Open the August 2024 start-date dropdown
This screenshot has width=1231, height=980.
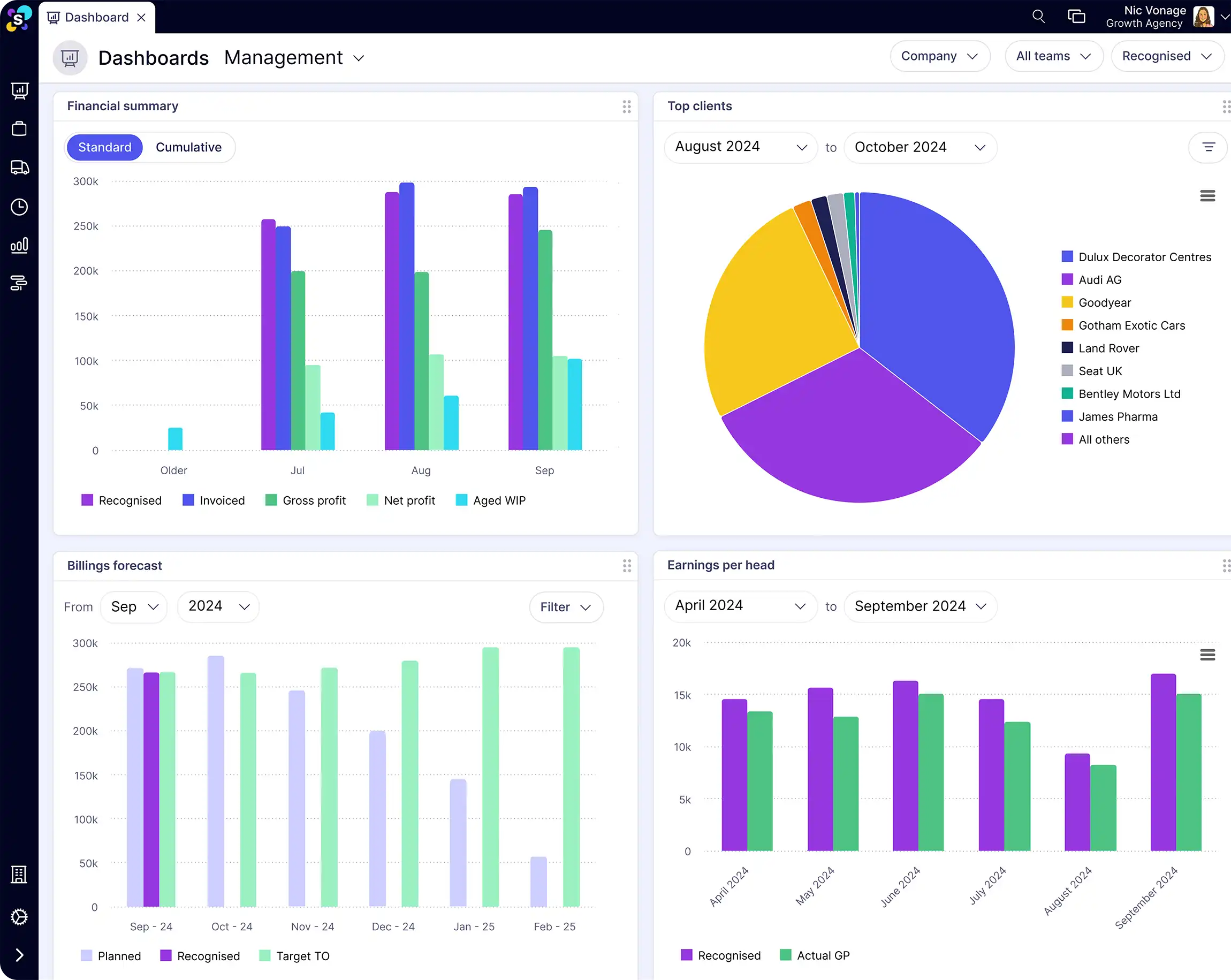coord(740,147)
